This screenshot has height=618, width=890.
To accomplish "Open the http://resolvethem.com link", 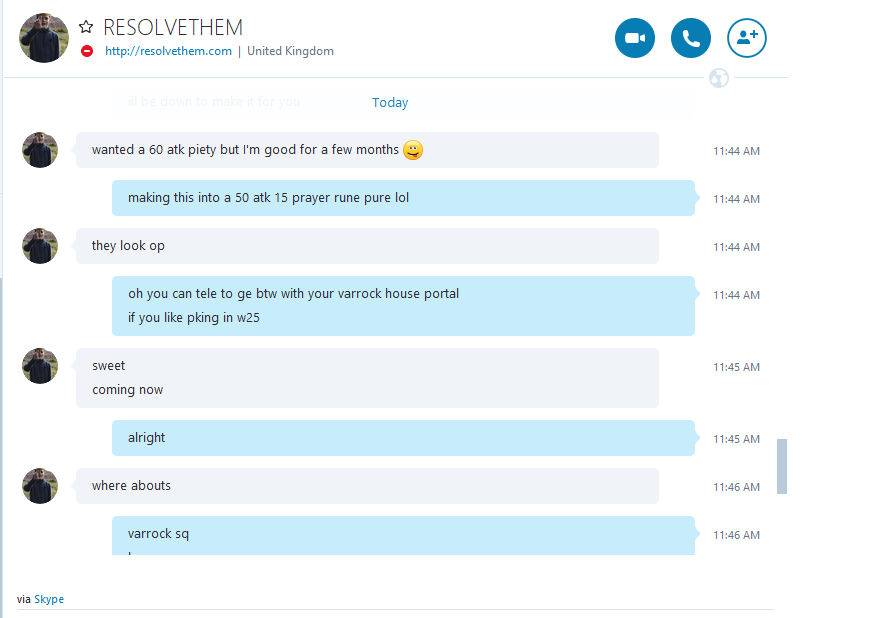I will (169, 51).
